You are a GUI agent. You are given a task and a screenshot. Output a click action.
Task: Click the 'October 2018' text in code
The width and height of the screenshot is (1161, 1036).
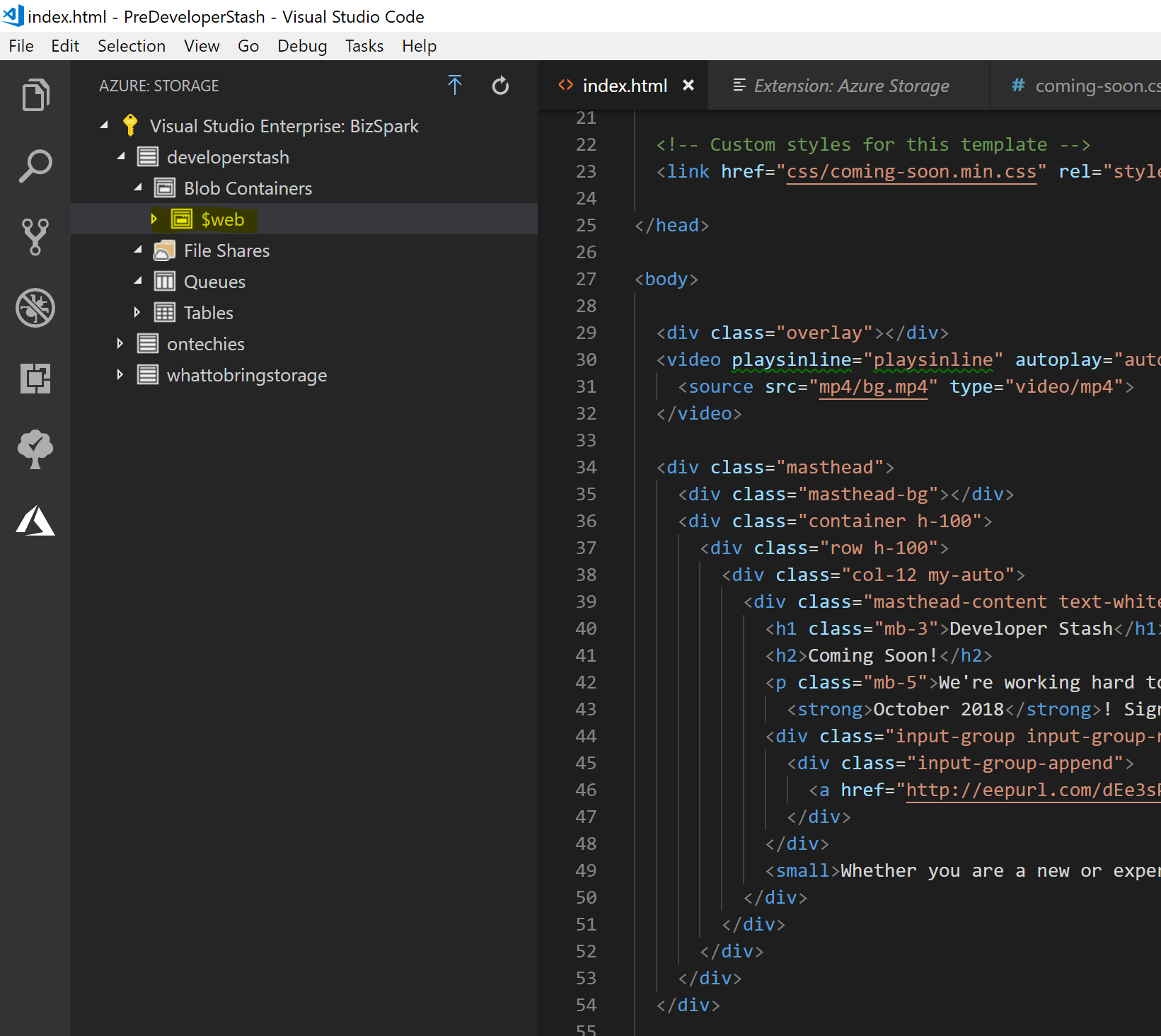pos(939,710)
